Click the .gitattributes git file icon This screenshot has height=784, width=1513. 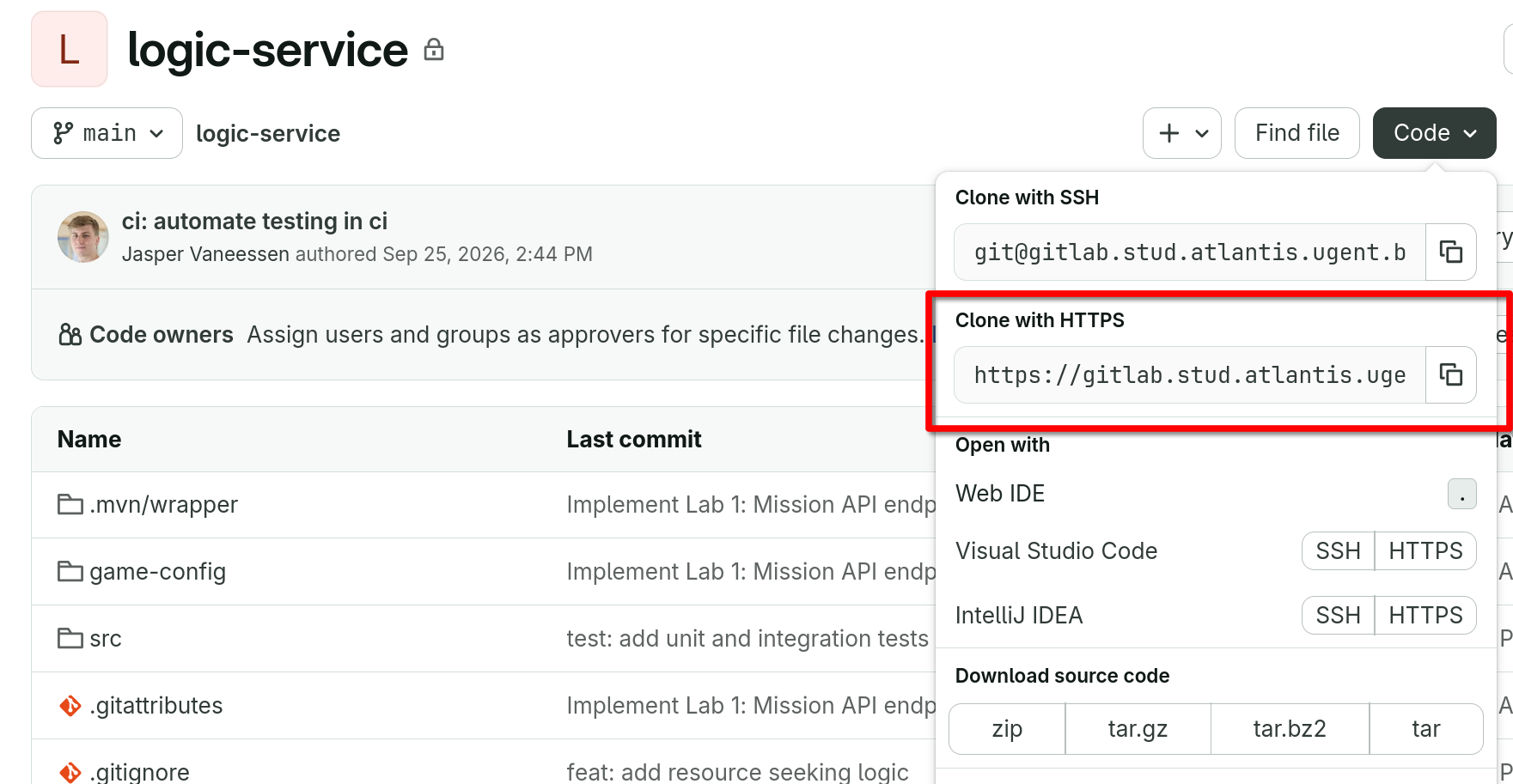(70, 706)
